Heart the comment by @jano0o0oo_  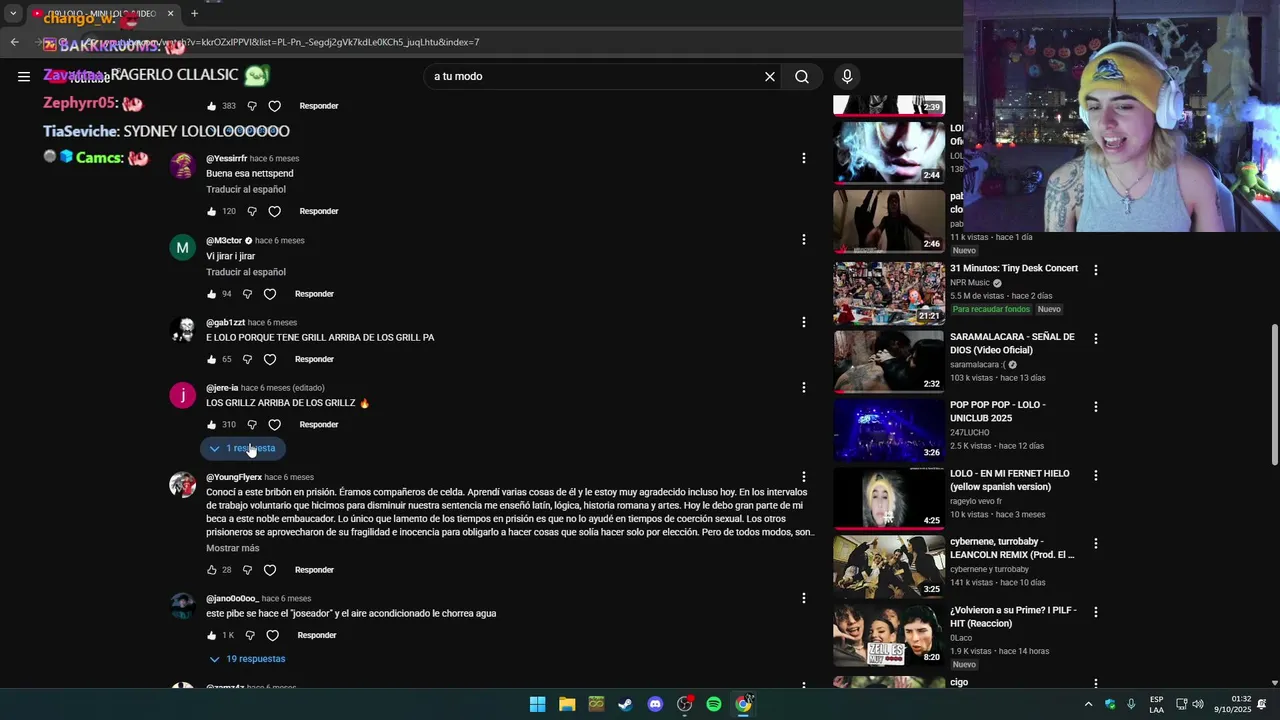coord(273,635)
